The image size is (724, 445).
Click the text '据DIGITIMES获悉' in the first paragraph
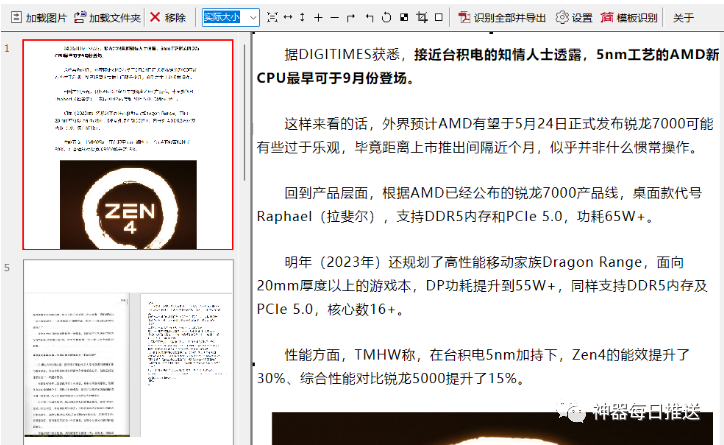[342, 55]
